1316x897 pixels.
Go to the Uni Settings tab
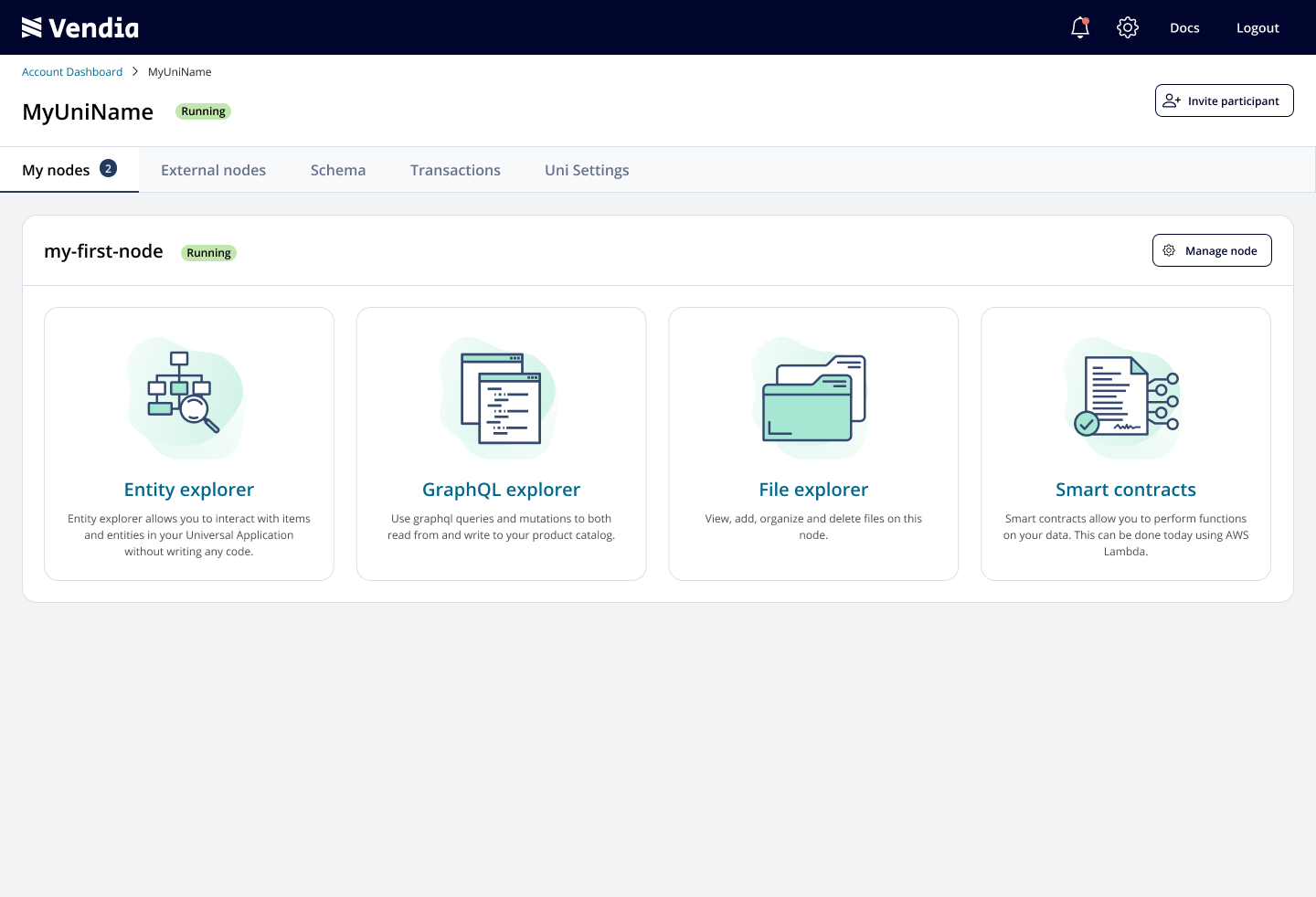(x=587, y=170)
